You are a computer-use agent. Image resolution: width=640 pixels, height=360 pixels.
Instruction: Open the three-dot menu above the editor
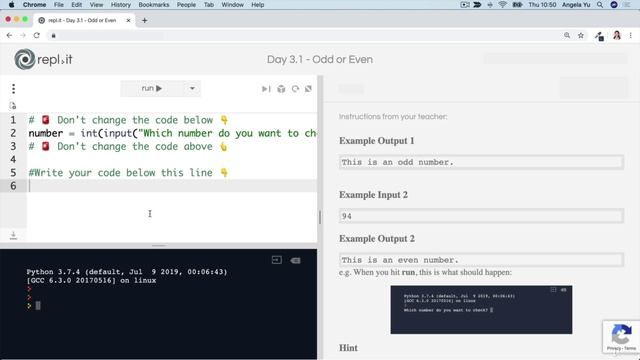pos(13,89)
